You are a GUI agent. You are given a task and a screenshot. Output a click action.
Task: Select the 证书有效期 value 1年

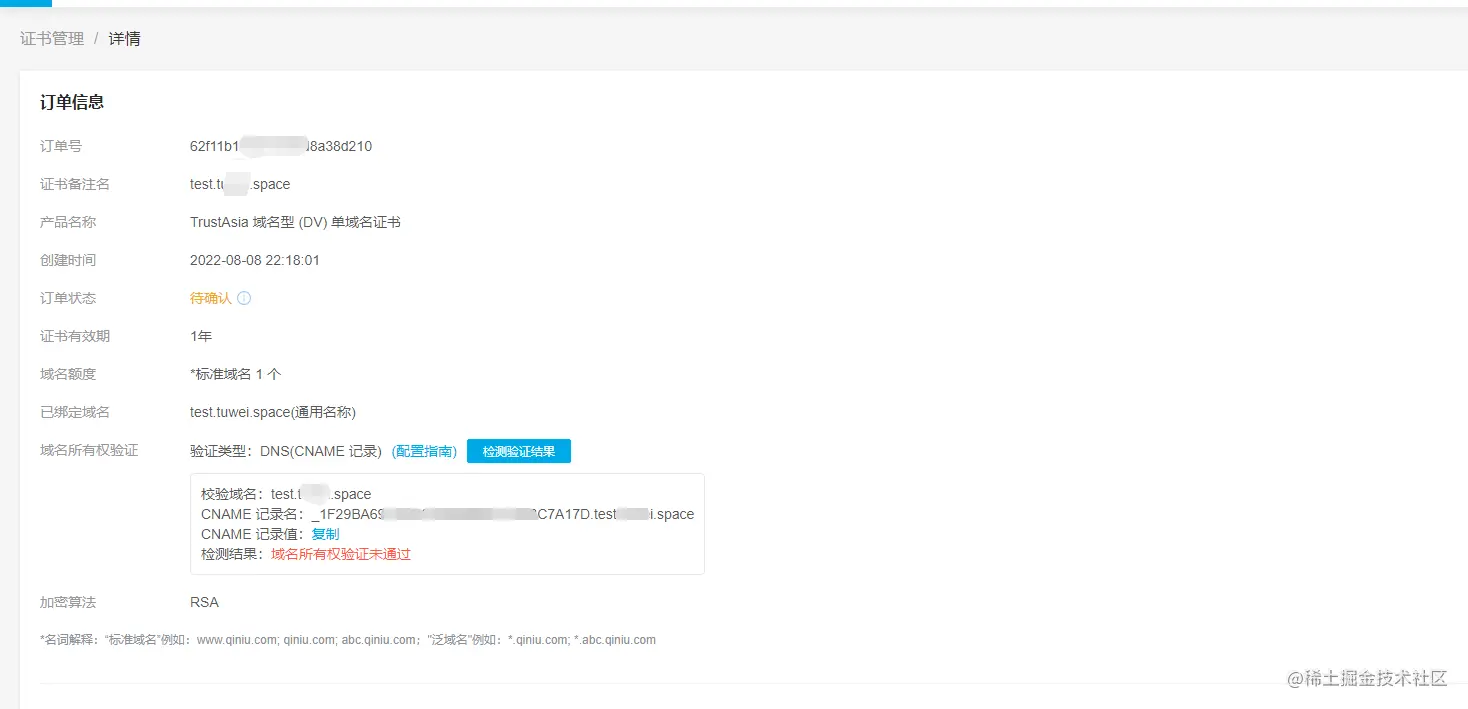click(x=201, y=336)
